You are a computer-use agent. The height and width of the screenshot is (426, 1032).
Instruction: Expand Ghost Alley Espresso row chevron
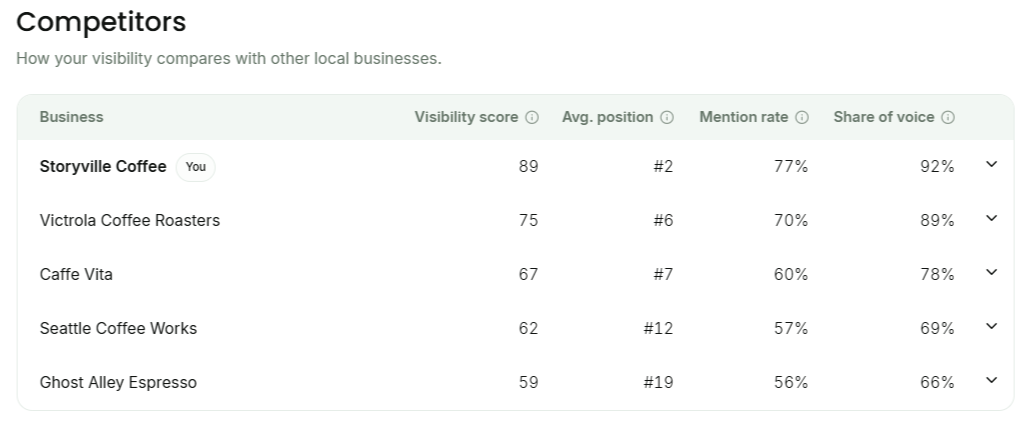(x=991, y=381)
